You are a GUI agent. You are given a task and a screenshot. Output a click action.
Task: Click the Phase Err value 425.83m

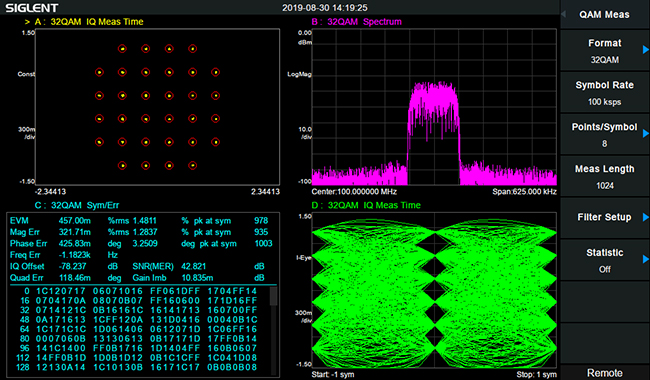click(x=74, y=243)
